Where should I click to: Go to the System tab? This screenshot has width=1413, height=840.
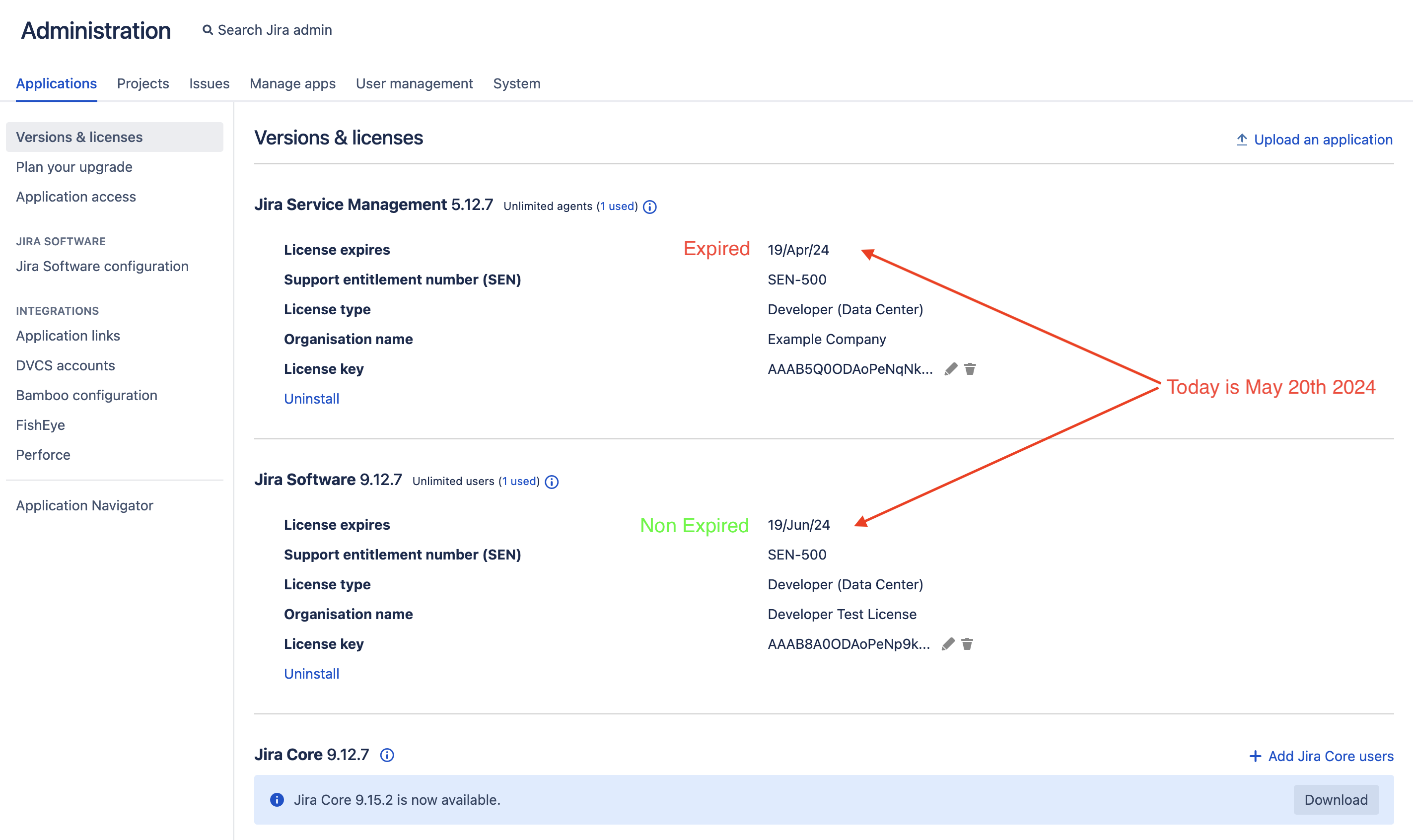516,84
